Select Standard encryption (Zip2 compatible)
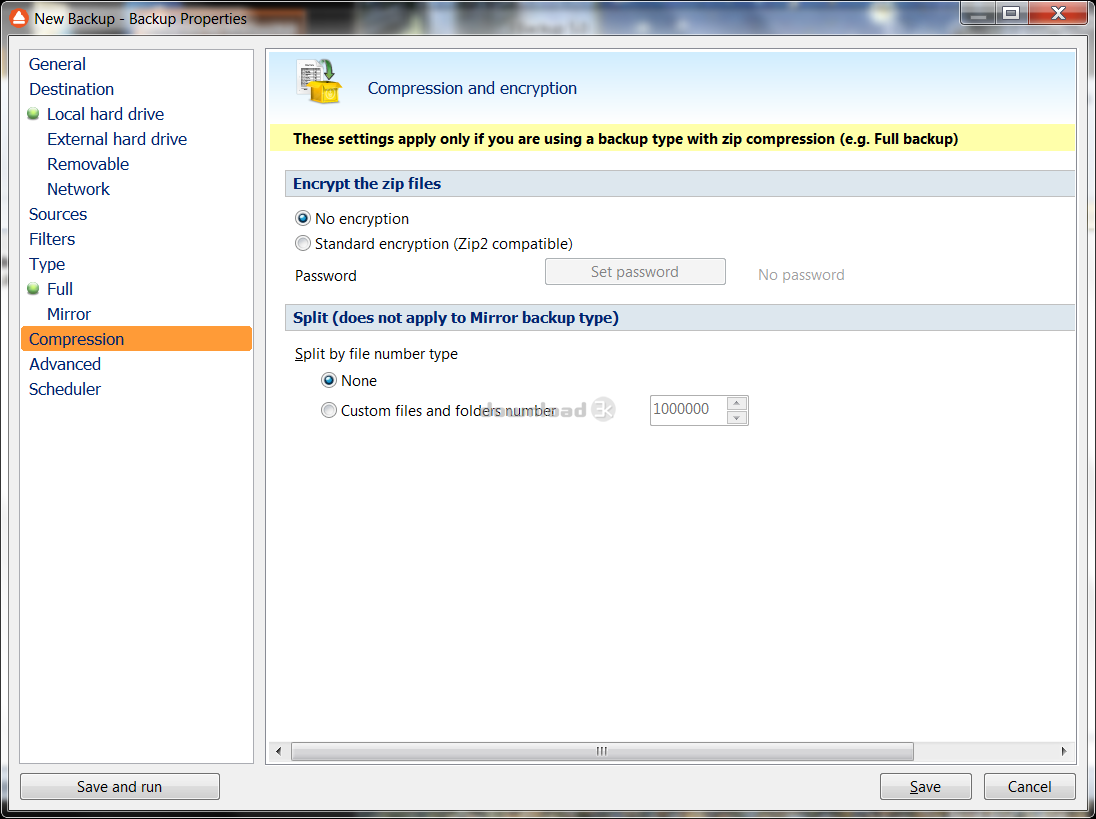 click(x=303, y=243)
